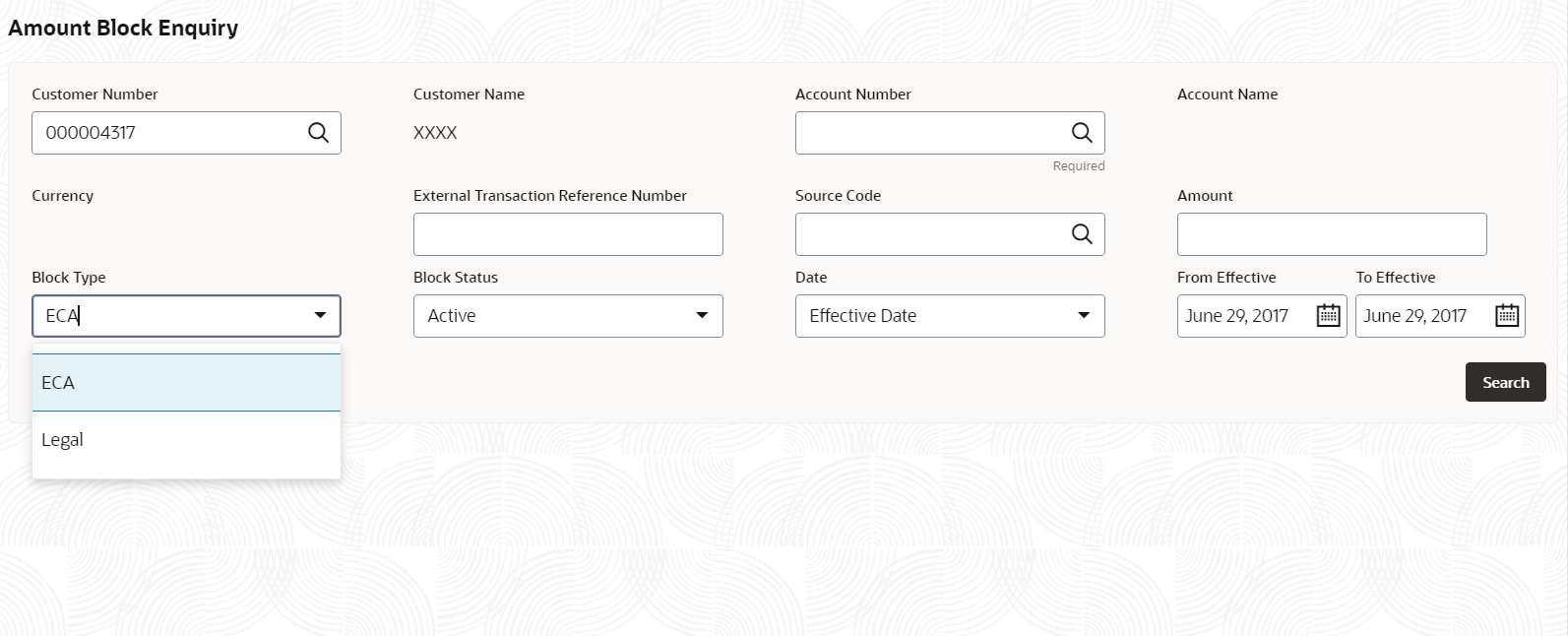This screenshot has width=1568, height=636.
Task: Select ECA option in the Block Type list
Action: pos(186,383)
